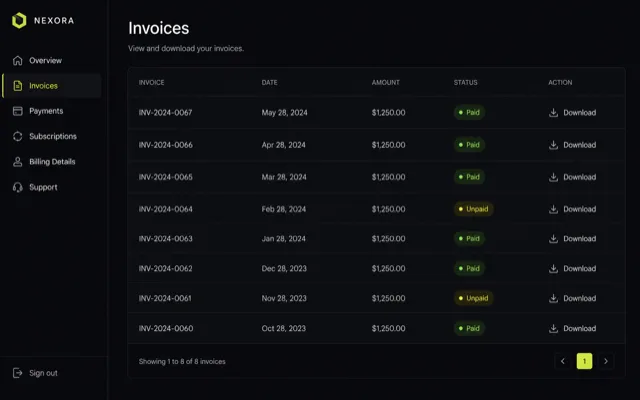Select page 1 in pagination
Screen dimensions: 640x400
pyautogui.click(x=584, y=361)
